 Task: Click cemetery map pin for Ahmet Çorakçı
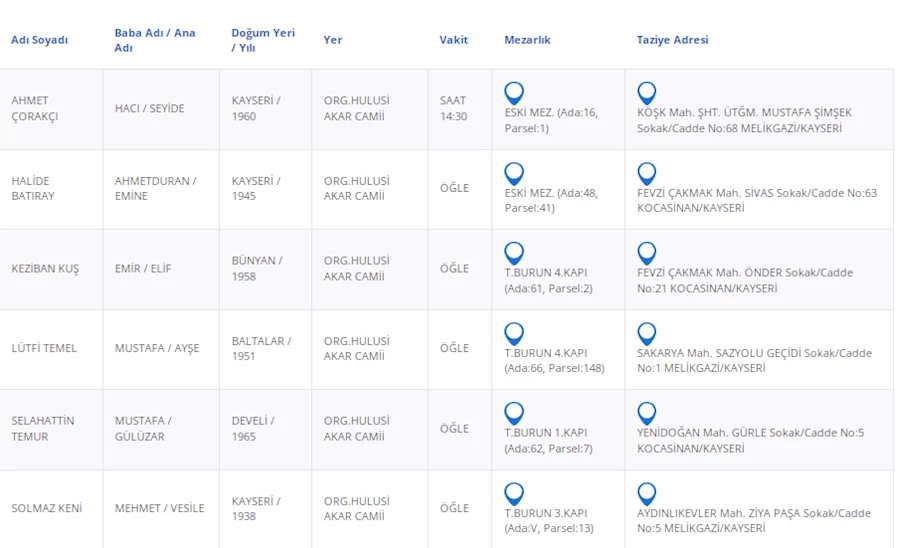coord(514,93)
